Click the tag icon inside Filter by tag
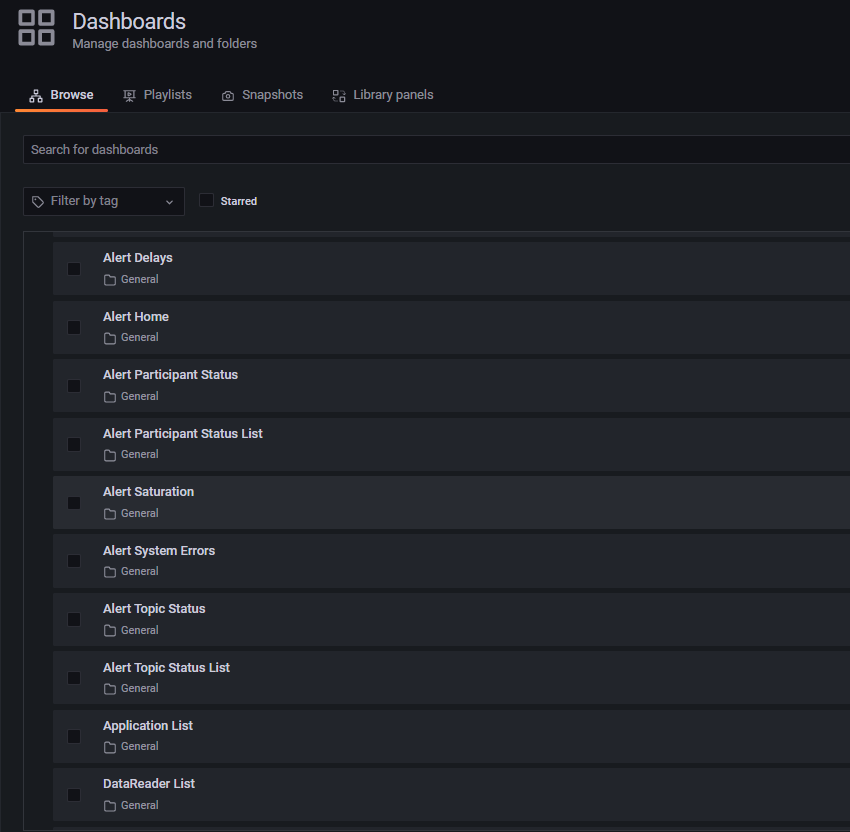850x832 pixels. click(37, 201)
